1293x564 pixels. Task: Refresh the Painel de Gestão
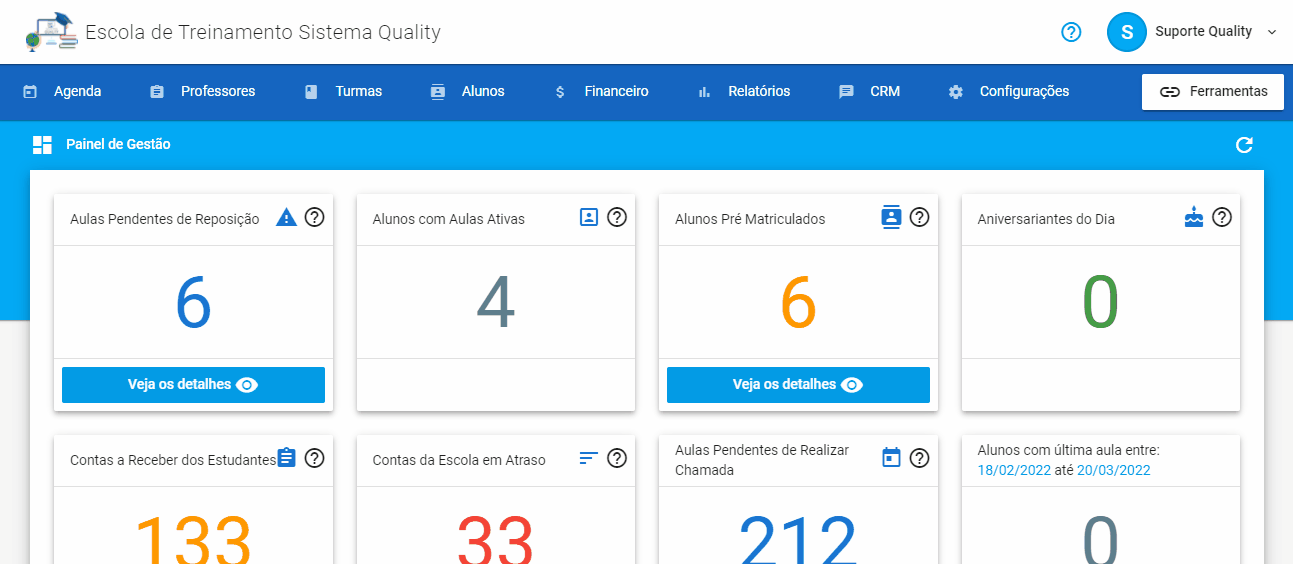pos(1244,145)
